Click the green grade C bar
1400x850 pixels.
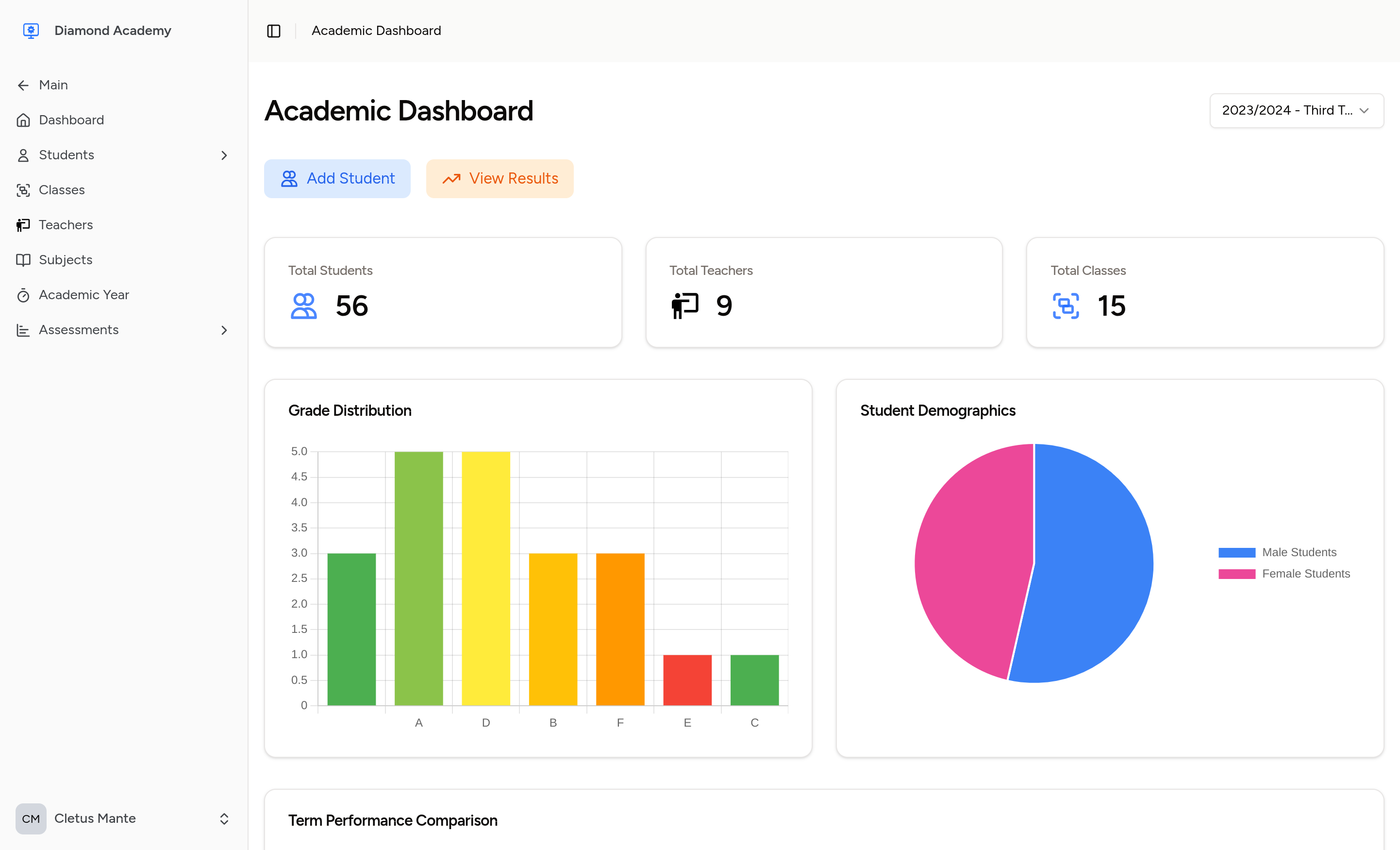[x=754, y=680]
